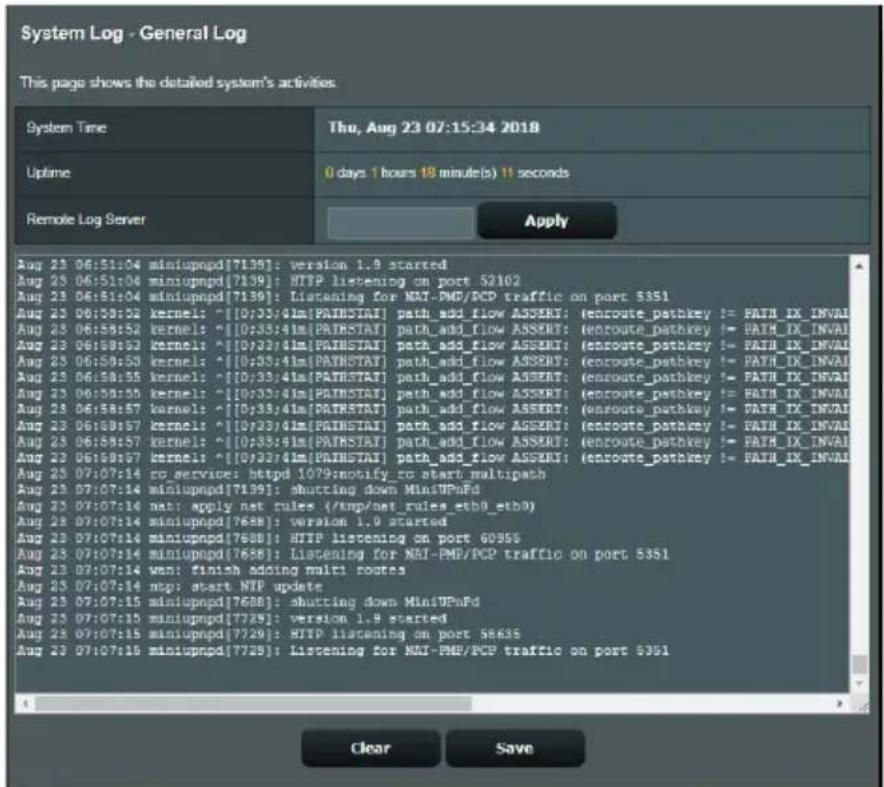Click the 'System Log - General Log' heading
The height and width of the screenshot is (787, 884).
[134, 33]
